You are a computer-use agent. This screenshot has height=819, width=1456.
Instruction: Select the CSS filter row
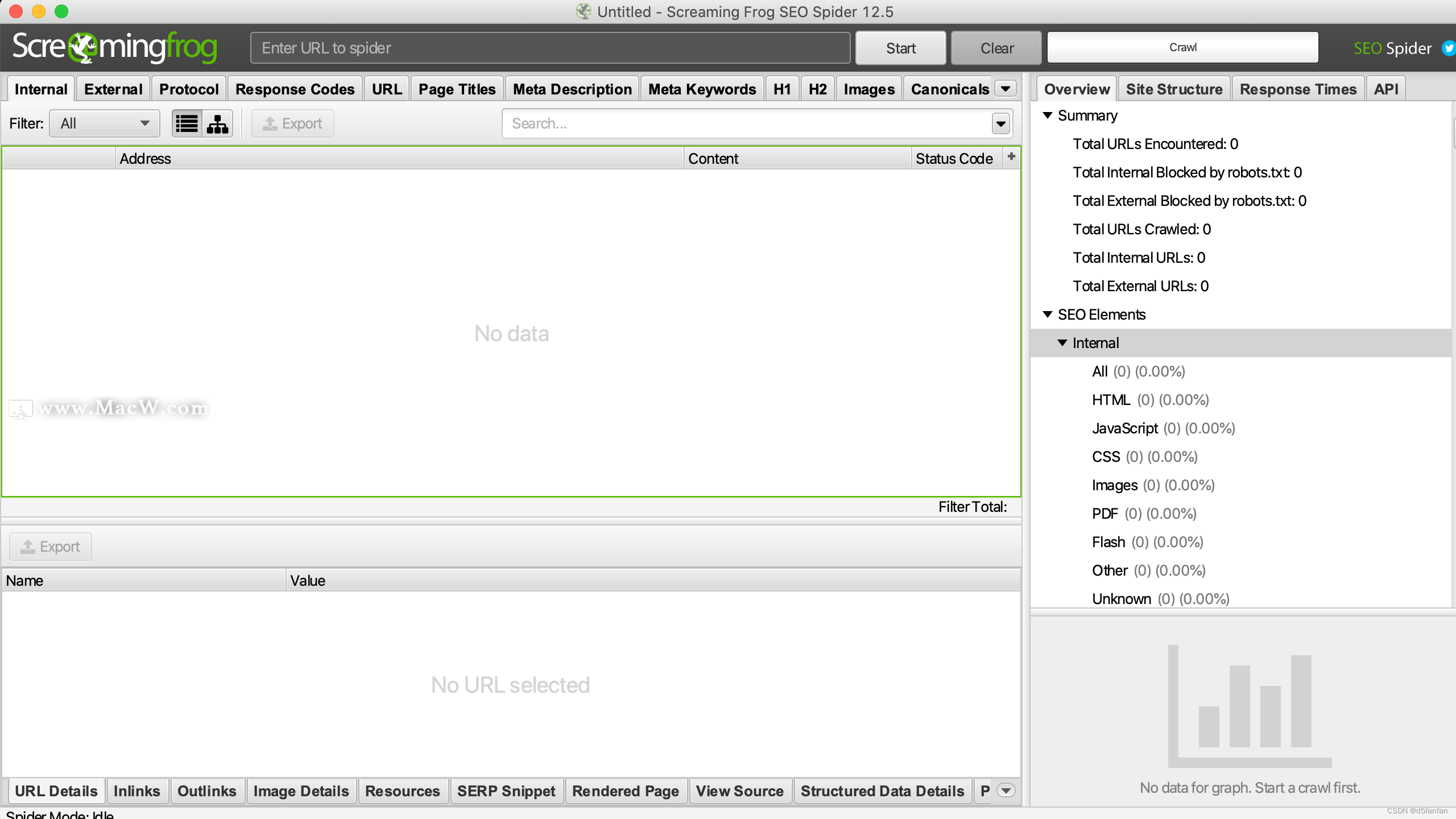pos(1242,457)
